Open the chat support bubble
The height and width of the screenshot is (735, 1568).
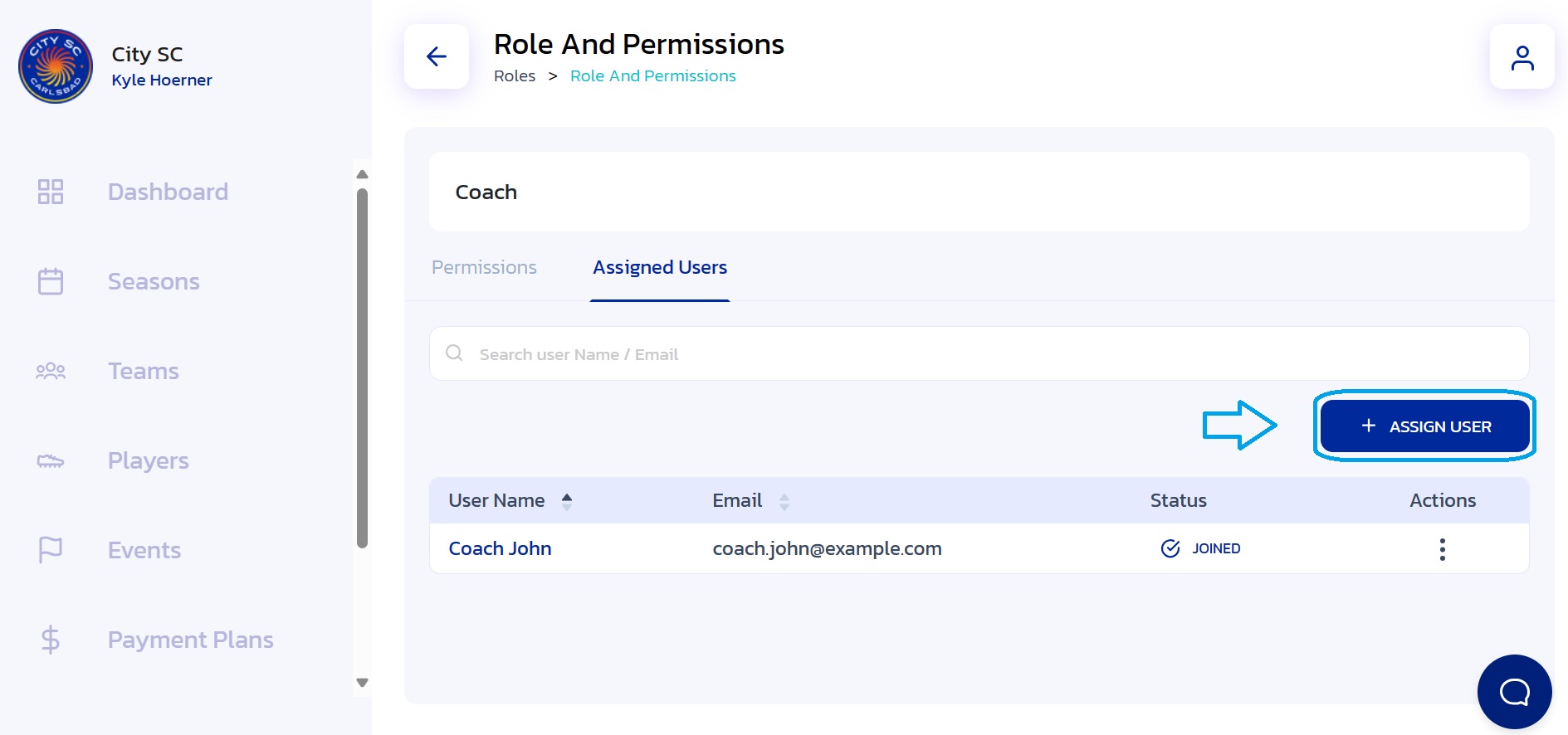[x=1514, y=692]
